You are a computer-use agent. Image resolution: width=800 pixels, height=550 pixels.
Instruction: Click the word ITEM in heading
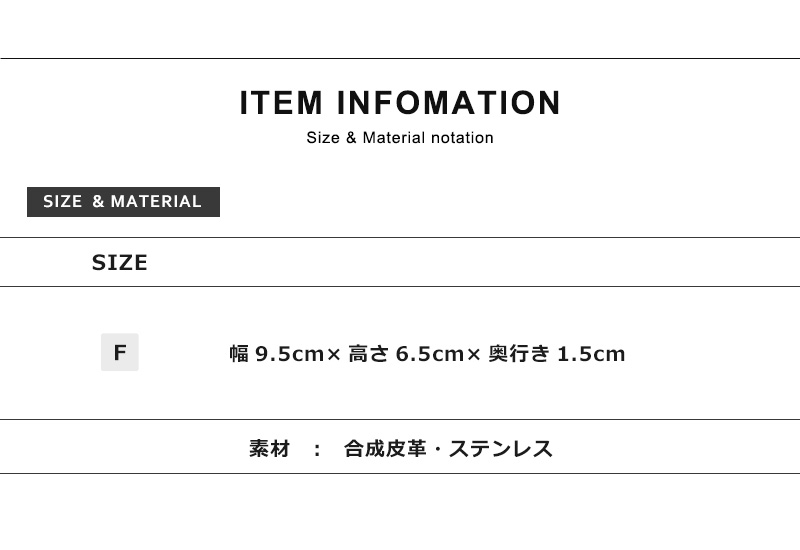(x=281, y=103)
